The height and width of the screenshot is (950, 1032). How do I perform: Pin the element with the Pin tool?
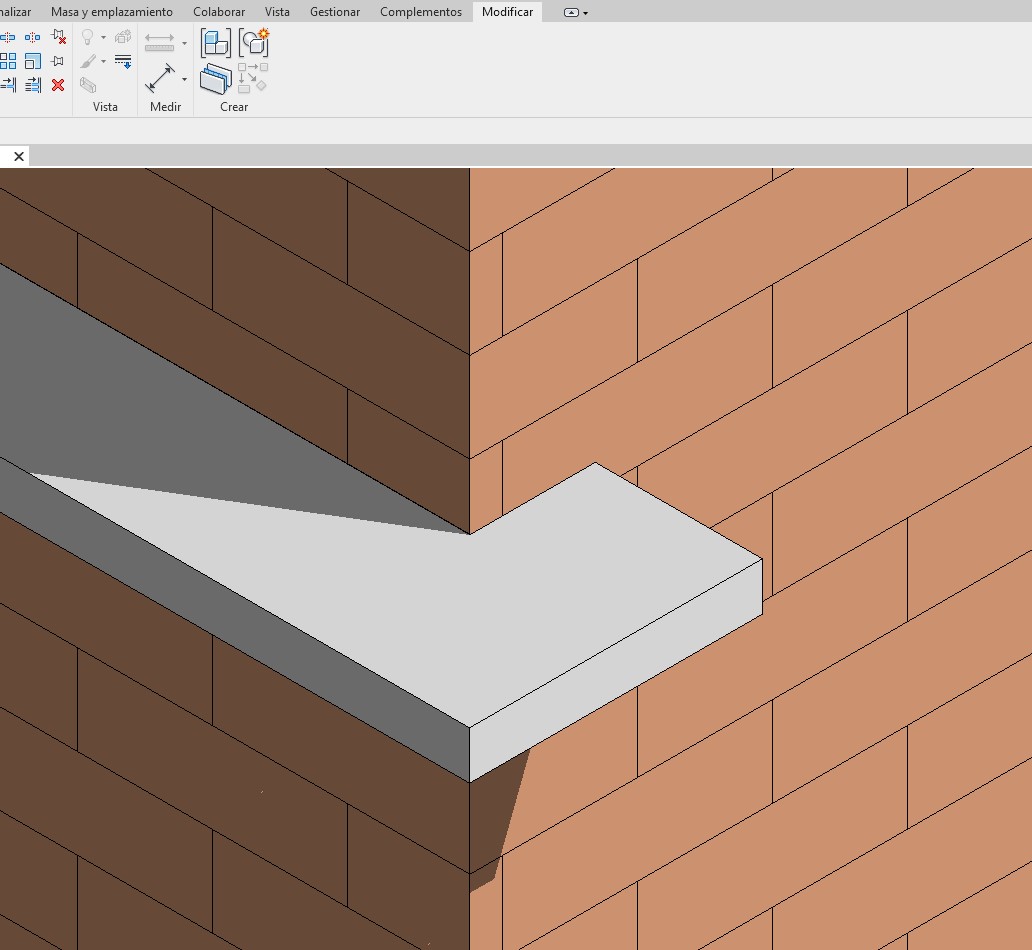[58, 61]
